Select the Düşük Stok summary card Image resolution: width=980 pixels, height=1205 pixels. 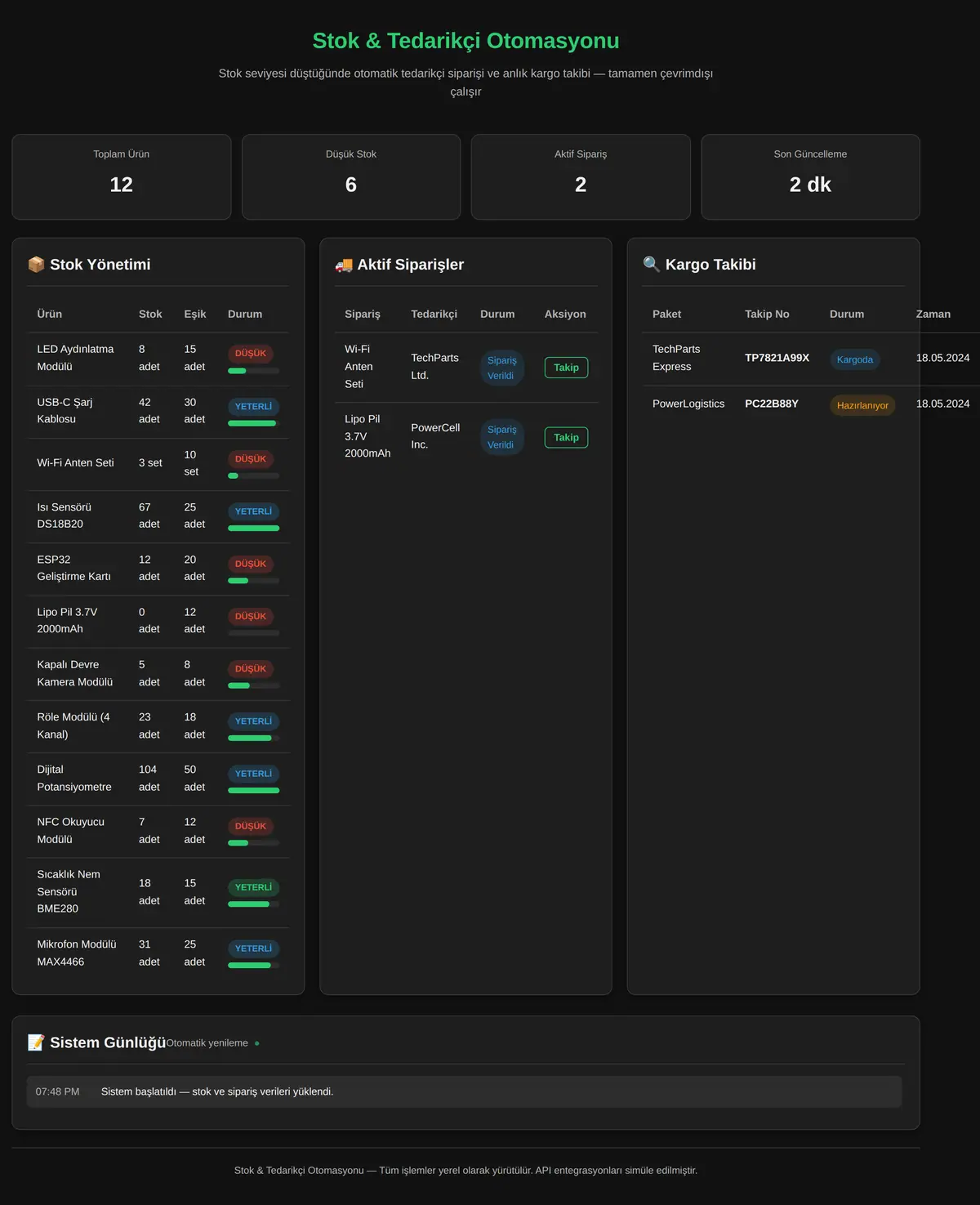click(x=351, y=177)
